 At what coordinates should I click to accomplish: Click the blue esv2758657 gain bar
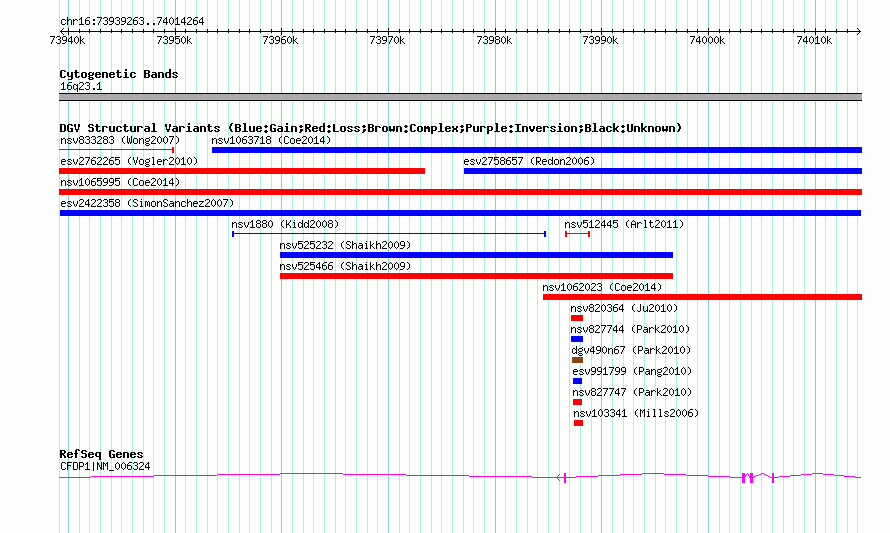coord(663,171)
